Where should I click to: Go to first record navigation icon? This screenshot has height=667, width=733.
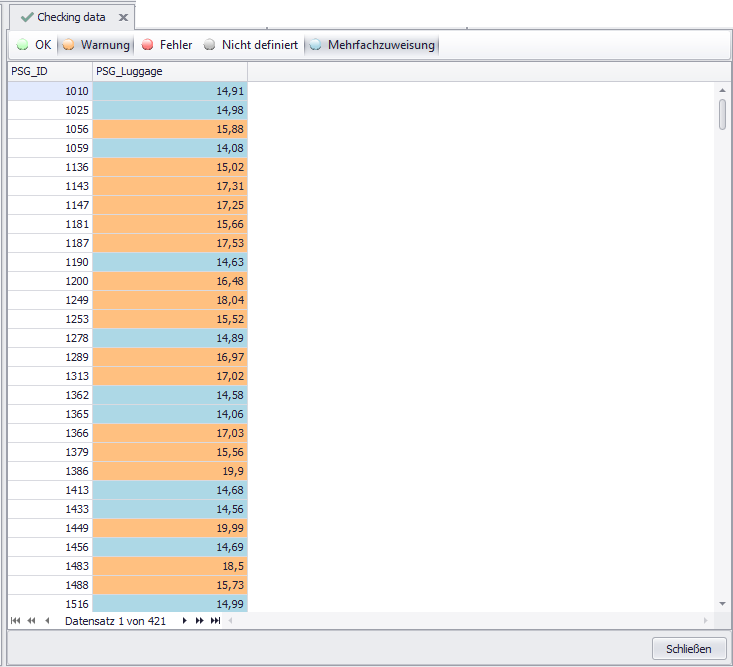pyautogui.click(x=15, y=621)
